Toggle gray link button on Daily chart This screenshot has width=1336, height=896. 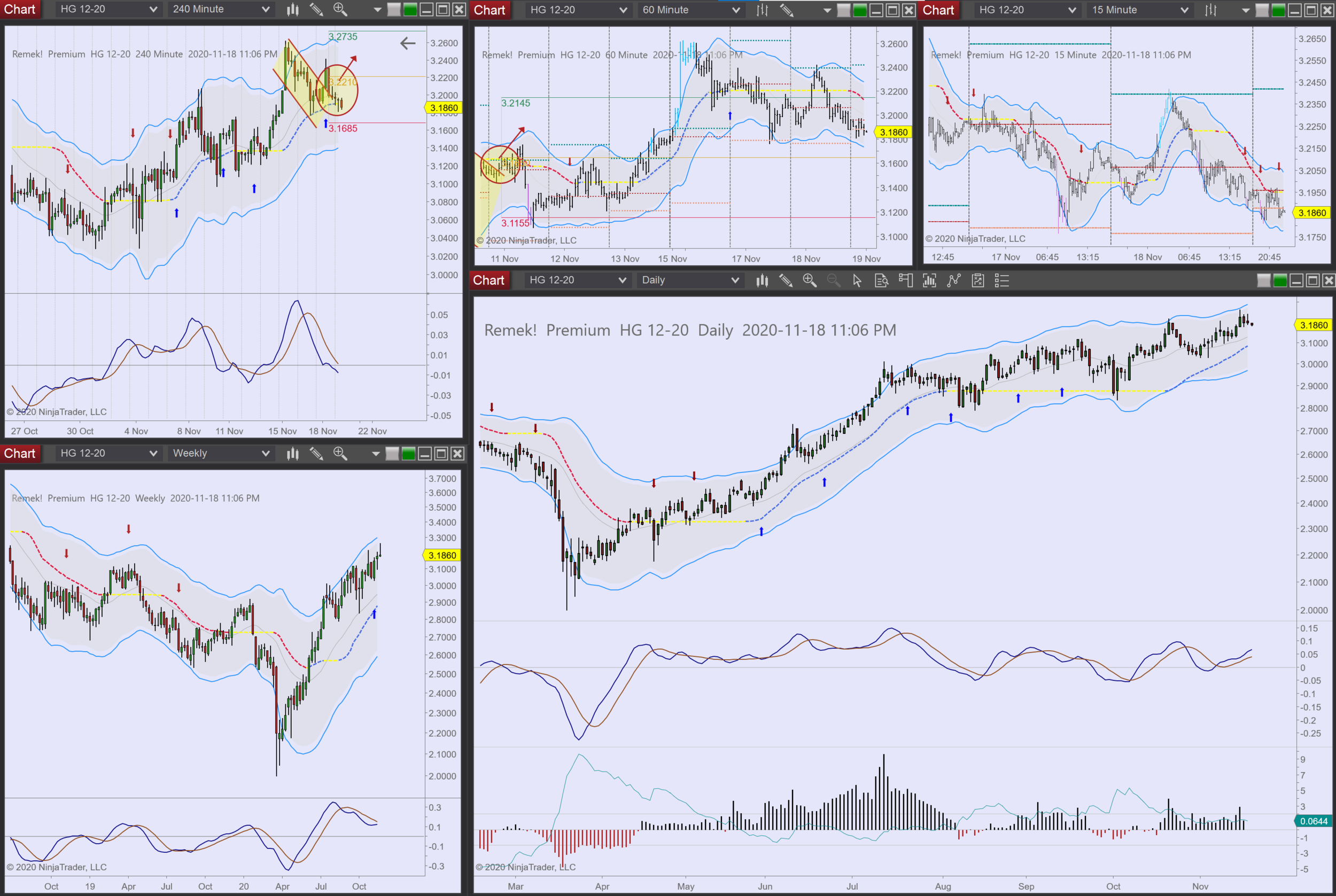tap(1264, 280)
